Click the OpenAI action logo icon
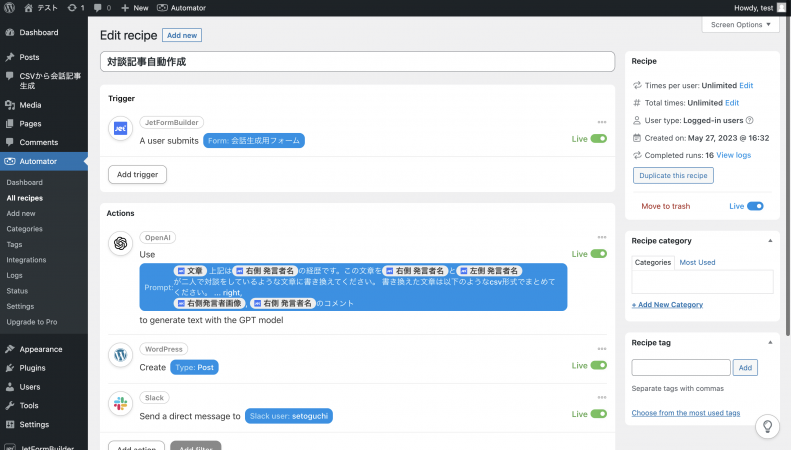This screenshot has height=450, width=791. [x=121, y=244]
